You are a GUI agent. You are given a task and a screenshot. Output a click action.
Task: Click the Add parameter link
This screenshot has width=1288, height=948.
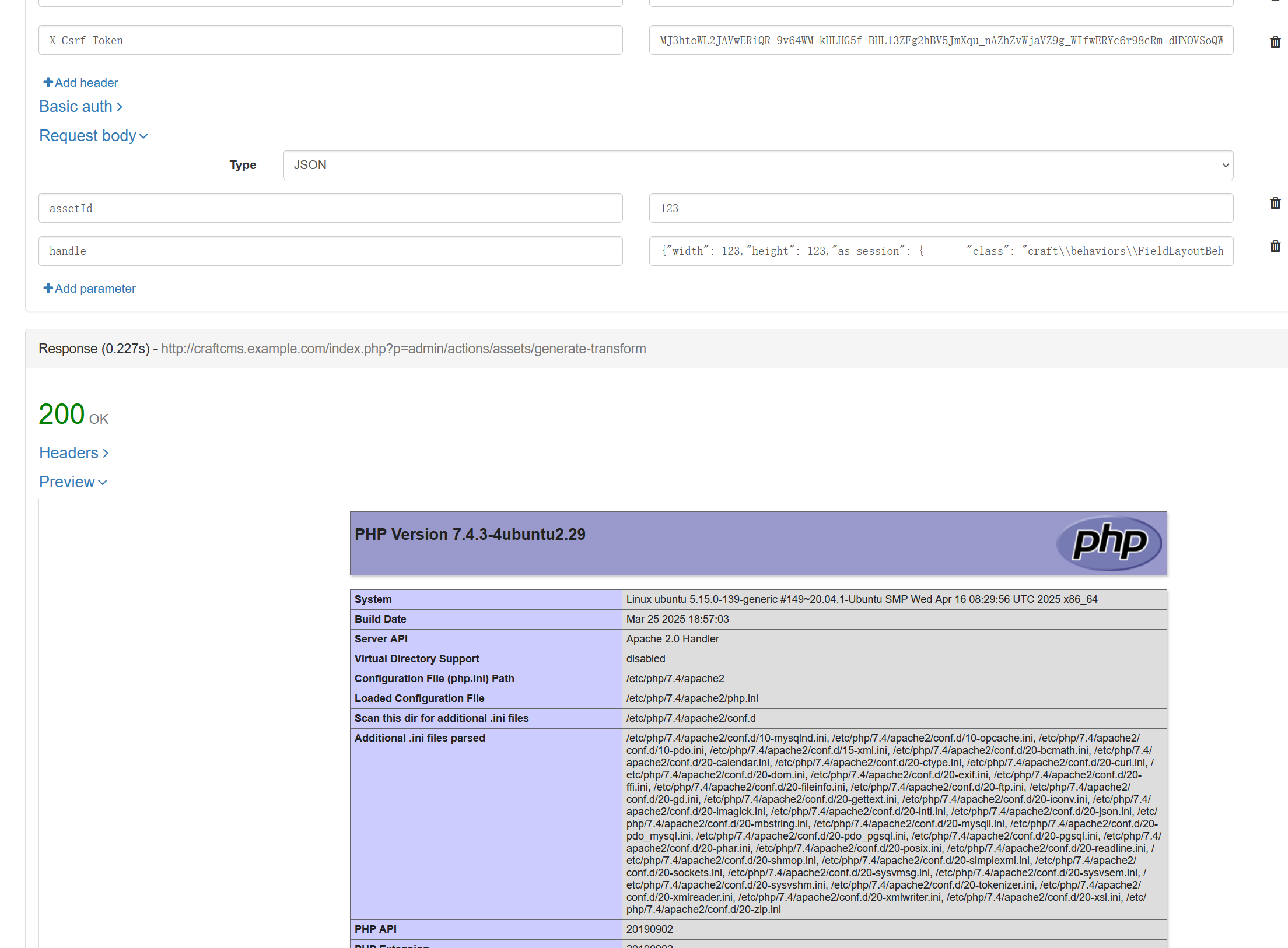tap(89, 289)
